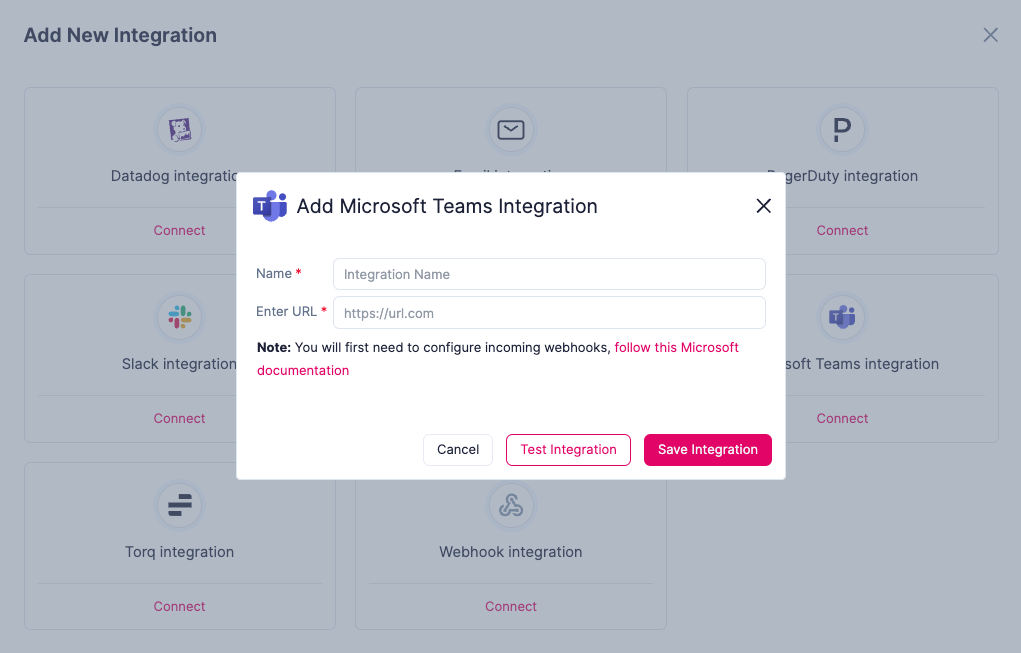Click the Microsoft Teams logo in dialog header
The width and height of the screenshot is (1021, 653).
click(x=270, y=206)
